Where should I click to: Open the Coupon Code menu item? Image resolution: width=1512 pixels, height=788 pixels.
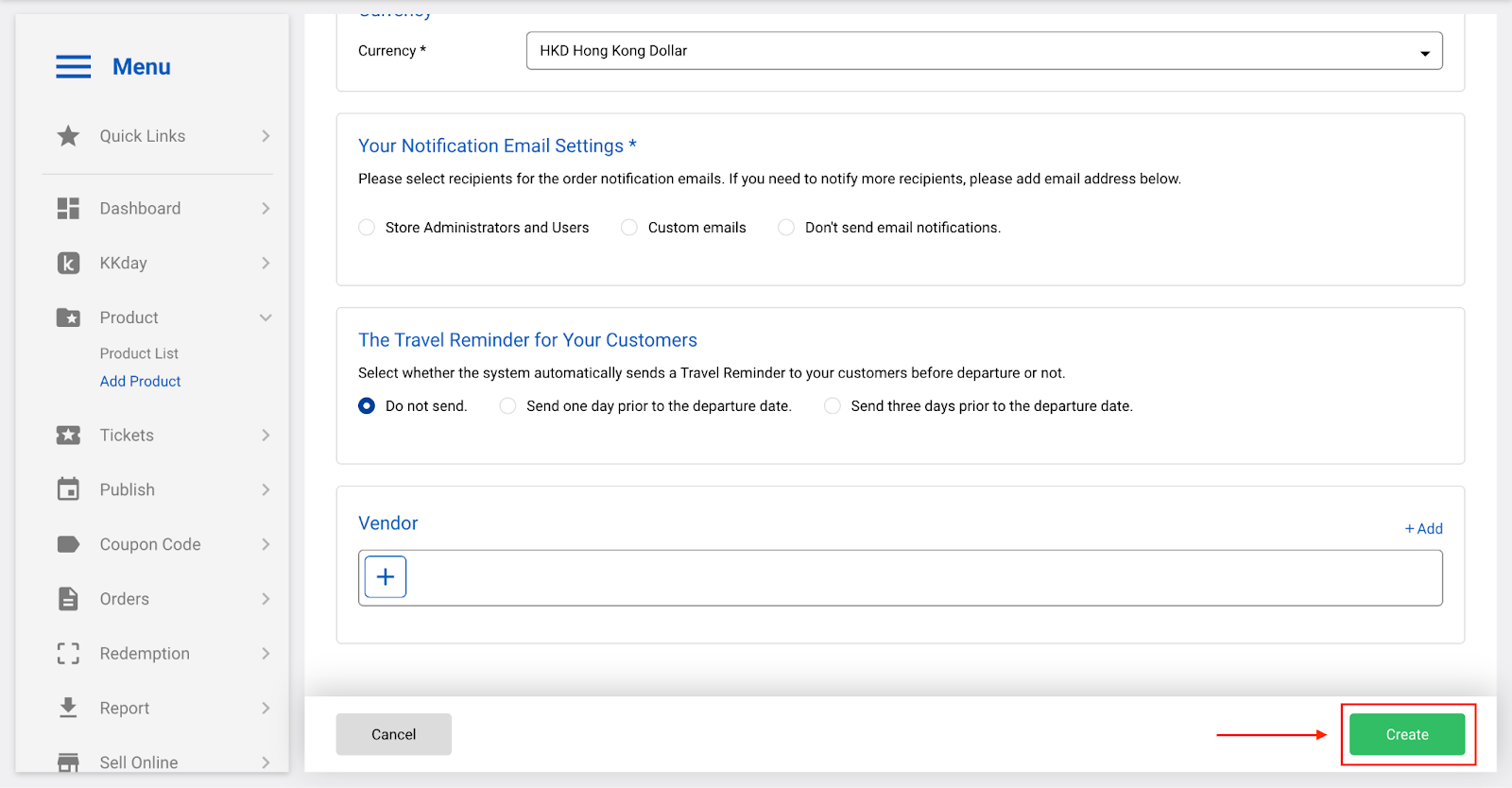point(150,544)
